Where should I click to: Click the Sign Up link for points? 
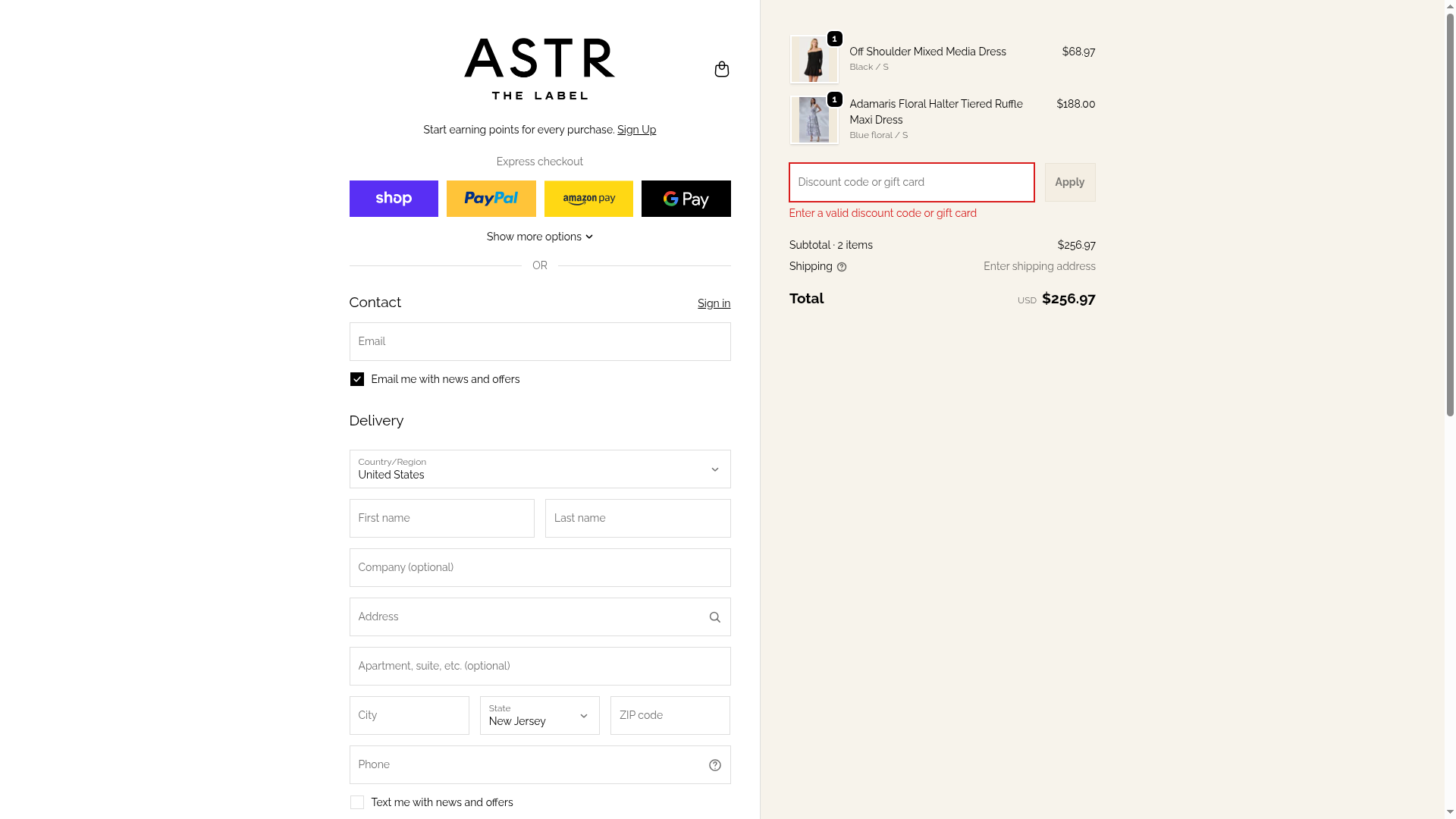[636, 130]
